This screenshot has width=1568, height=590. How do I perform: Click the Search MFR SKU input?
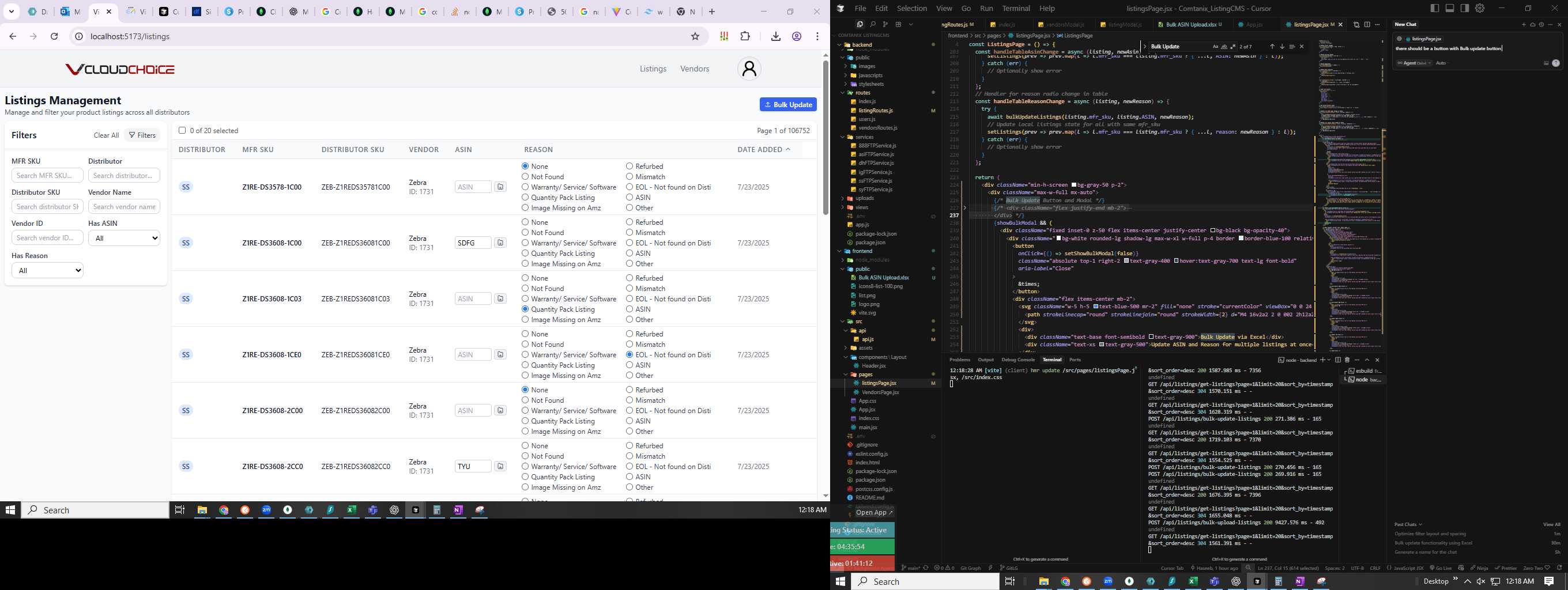click(47, 175)
